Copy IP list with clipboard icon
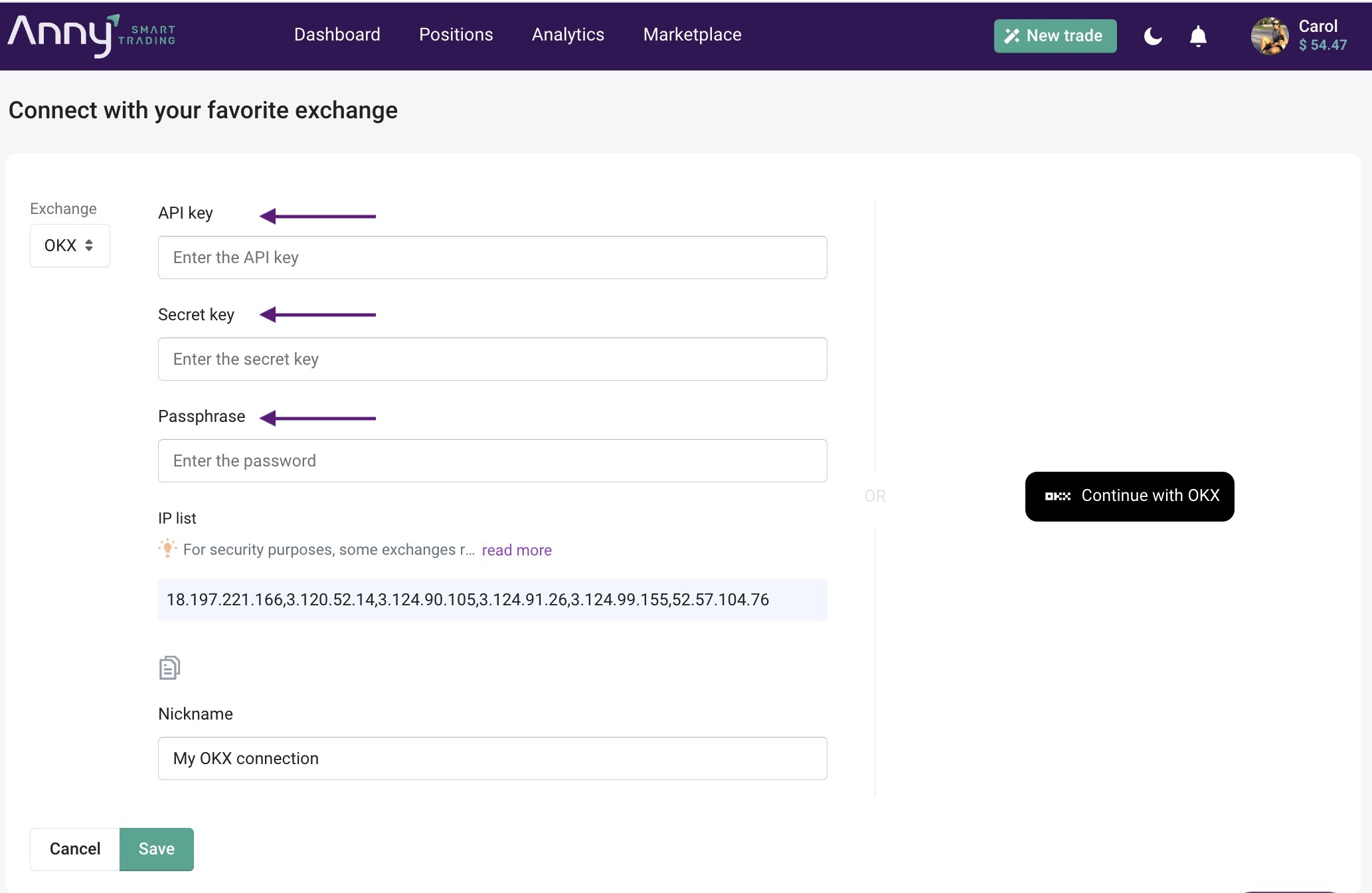 pos(169,668)
